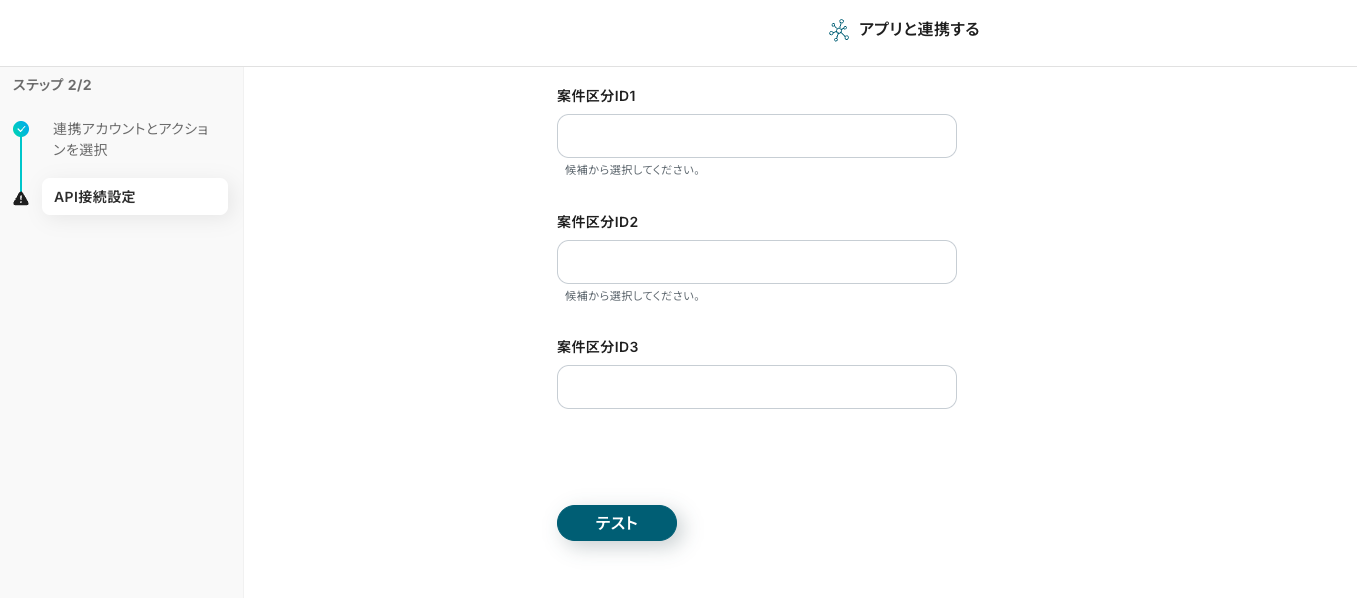The width and height of the screenshot is (1357, 598).
Task: Focus the 案件区分ID3 input box
Action: [756, 387]
